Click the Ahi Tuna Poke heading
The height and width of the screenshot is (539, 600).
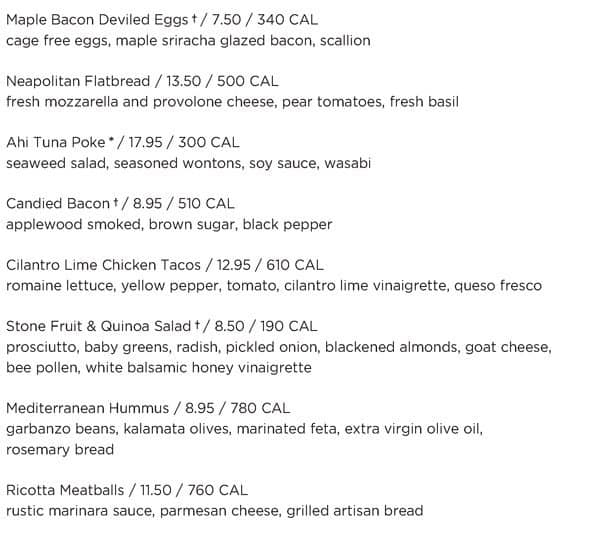tap(55, 143)
